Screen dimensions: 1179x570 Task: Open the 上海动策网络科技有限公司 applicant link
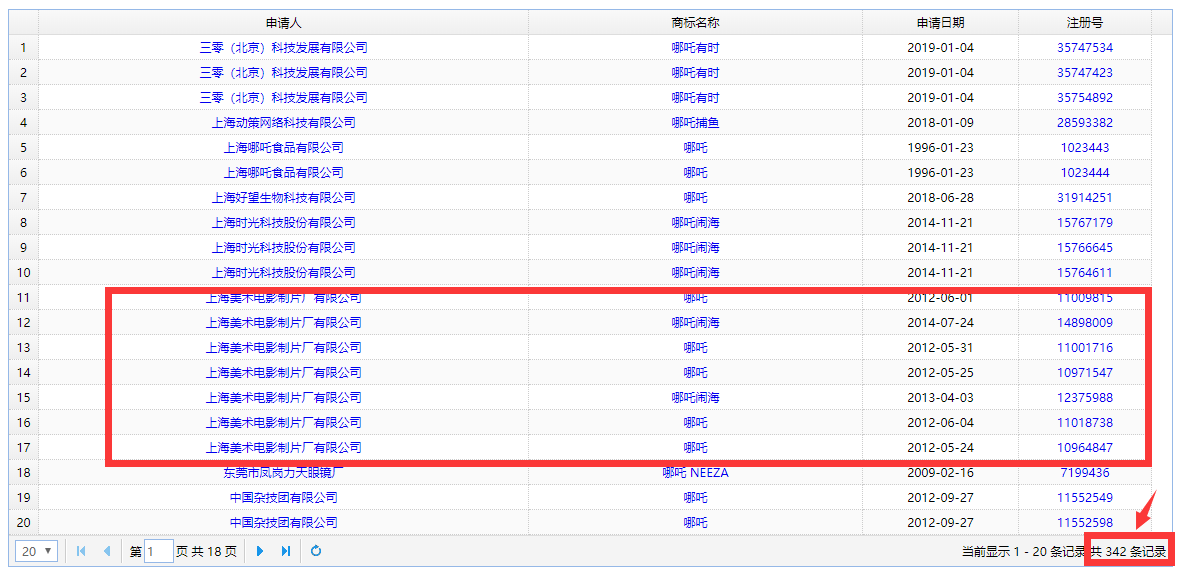tap(283, 122)
